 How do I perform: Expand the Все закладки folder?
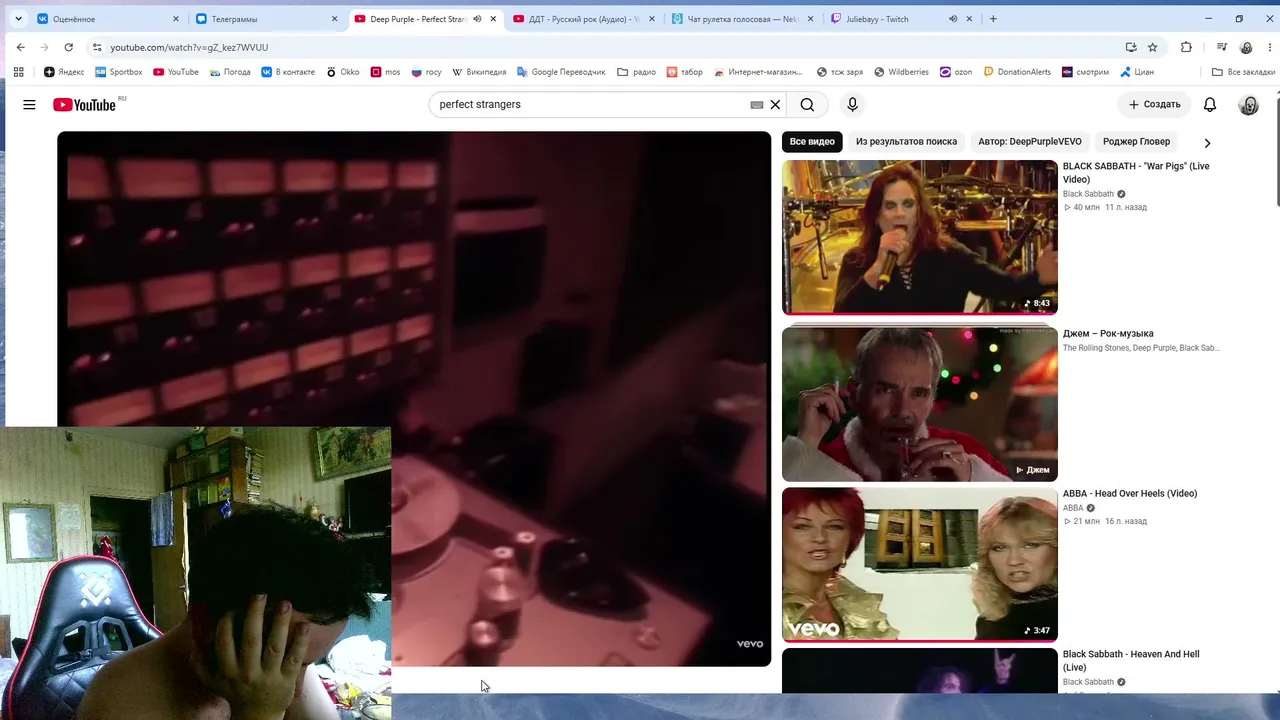tap(1243, 72)
